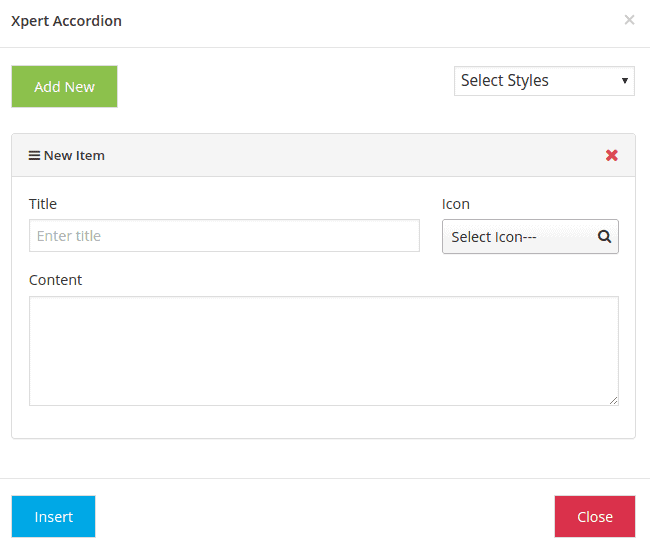Focus the Enter title input field
Screen dimensions: 650x553
(224, 236)
